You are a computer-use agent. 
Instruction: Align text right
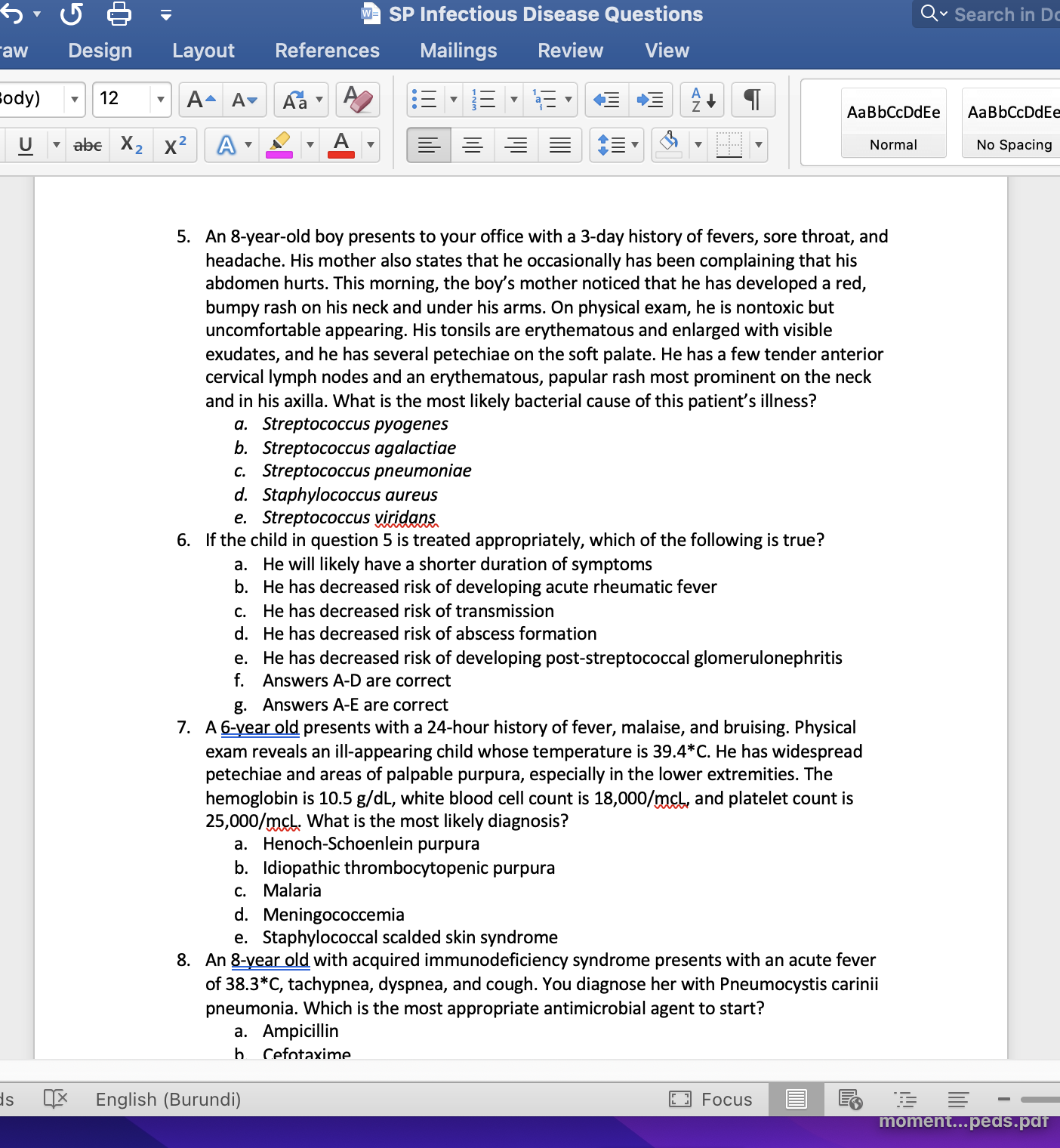(516, 145)
